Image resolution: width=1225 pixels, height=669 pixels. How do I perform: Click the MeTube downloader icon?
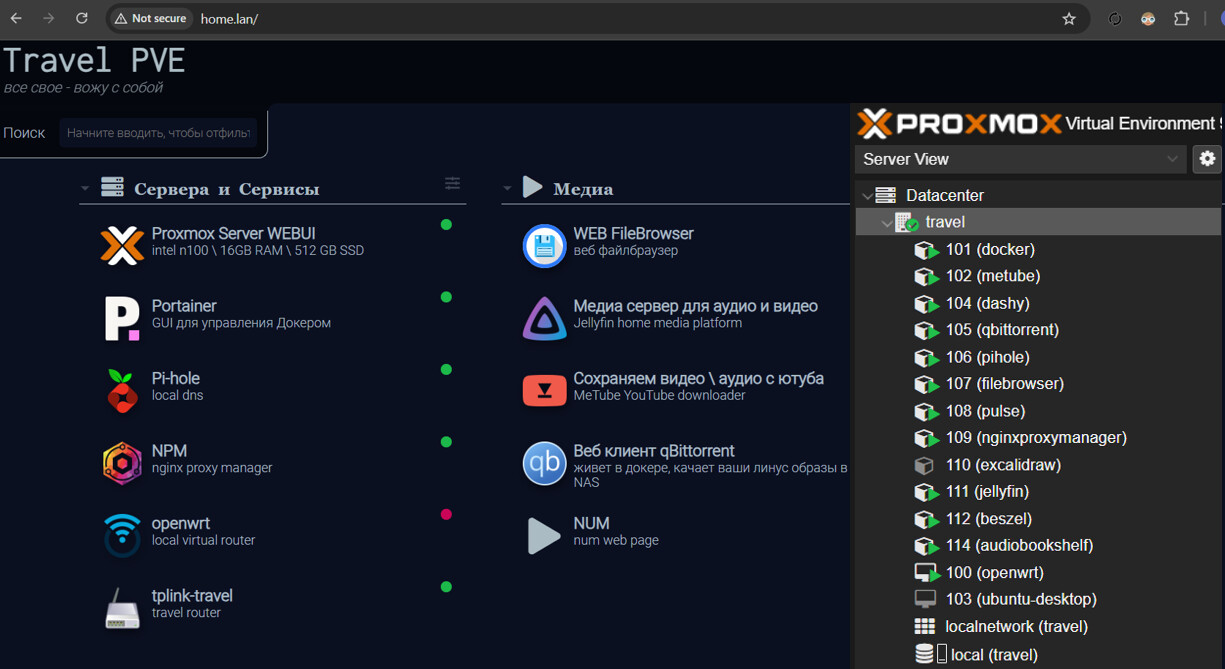tap(544, 390)
